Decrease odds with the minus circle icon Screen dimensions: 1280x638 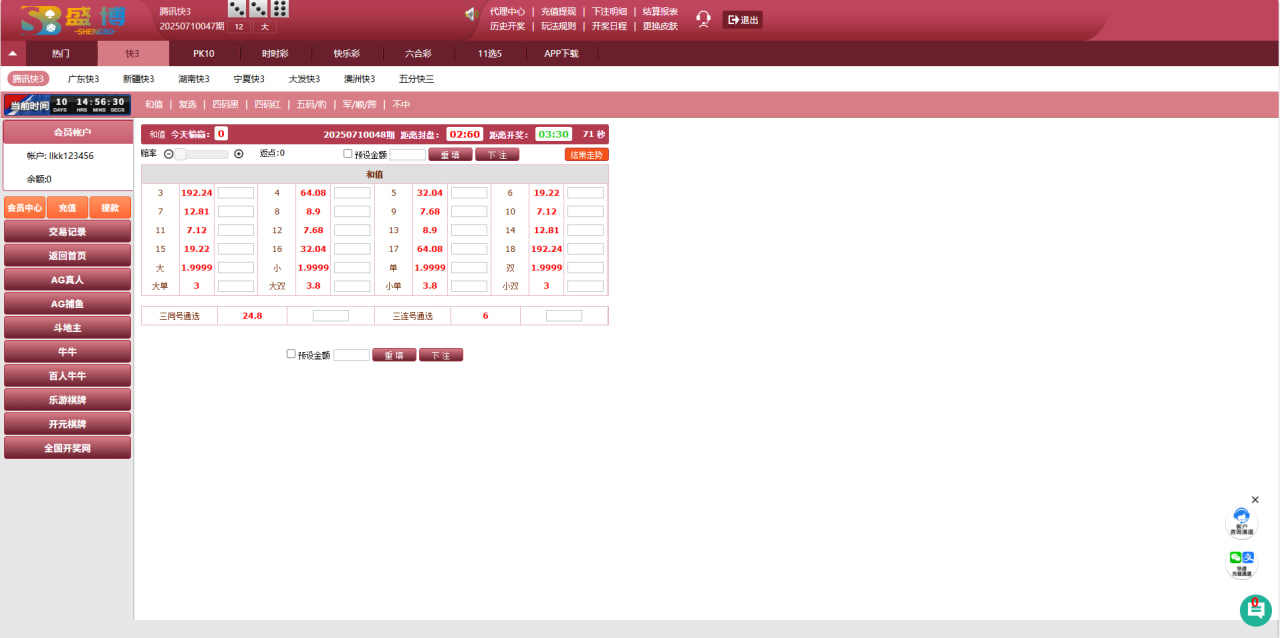coord(168,154)
